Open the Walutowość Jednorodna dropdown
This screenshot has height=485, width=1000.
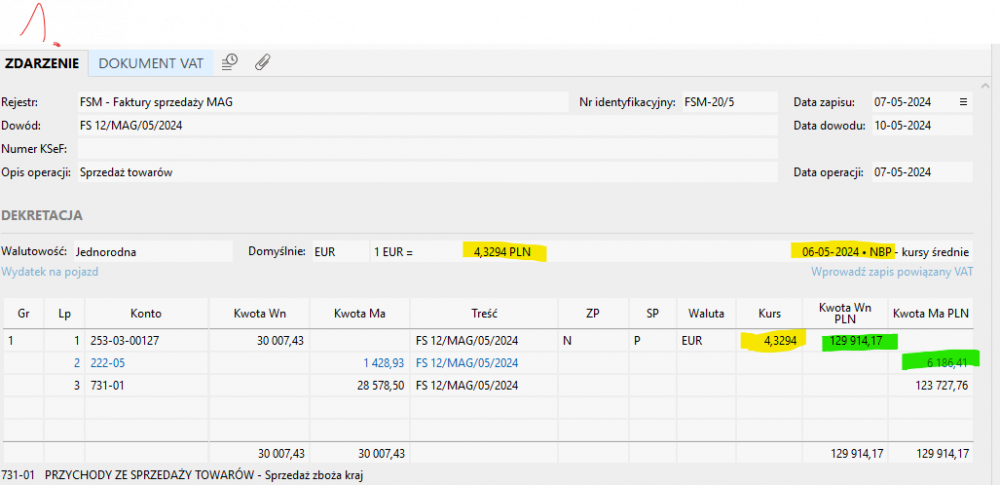tap(153, 251)
